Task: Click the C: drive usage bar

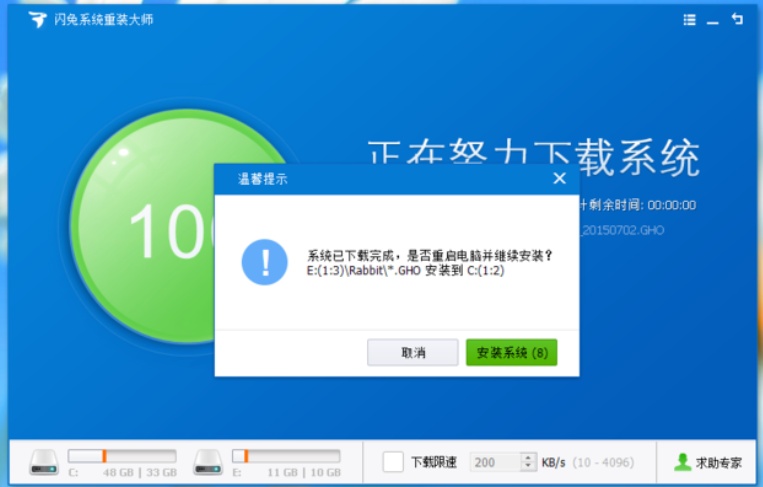Action: (x=122, y=456)
